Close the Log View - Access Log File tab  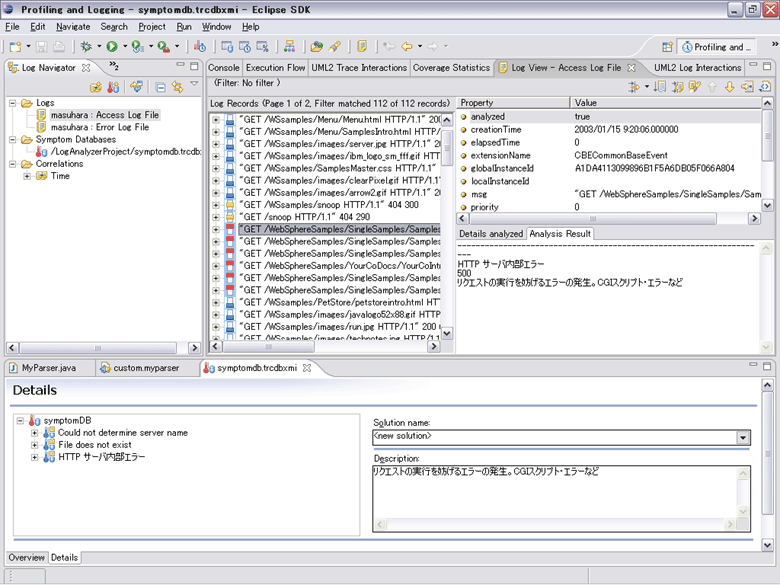click(x=631, y=68)
